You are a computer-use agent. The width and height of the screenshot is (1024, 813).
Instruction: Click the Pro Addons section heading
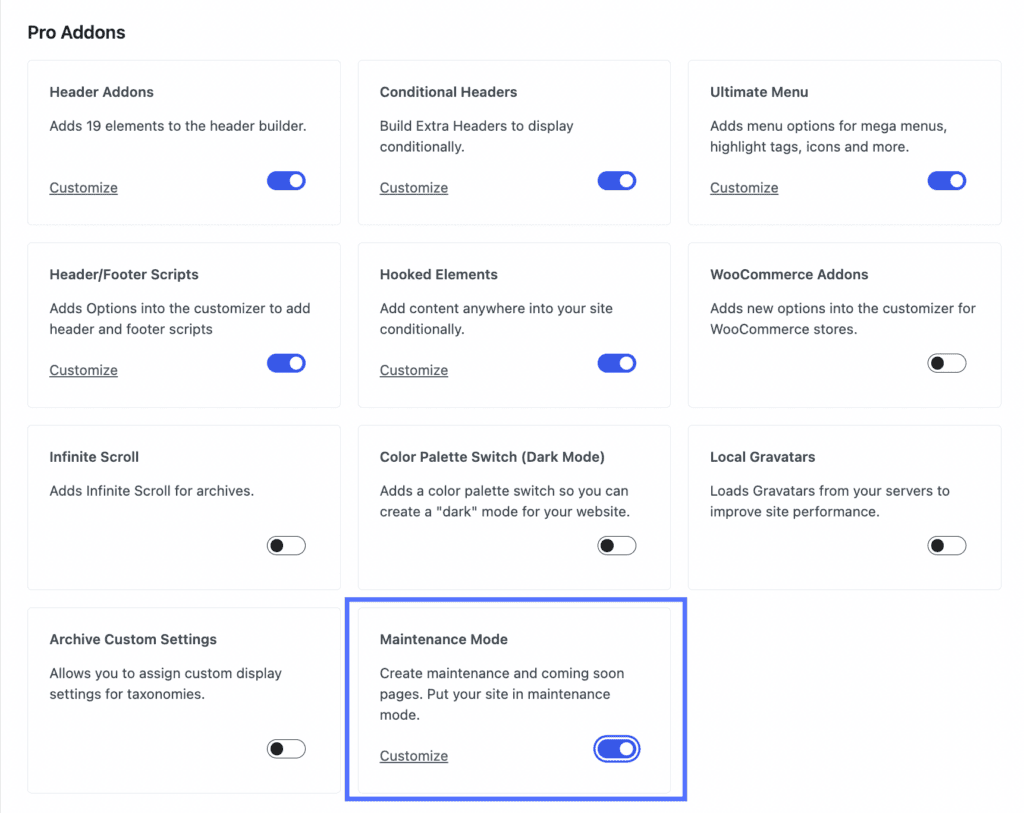(76, 32)
